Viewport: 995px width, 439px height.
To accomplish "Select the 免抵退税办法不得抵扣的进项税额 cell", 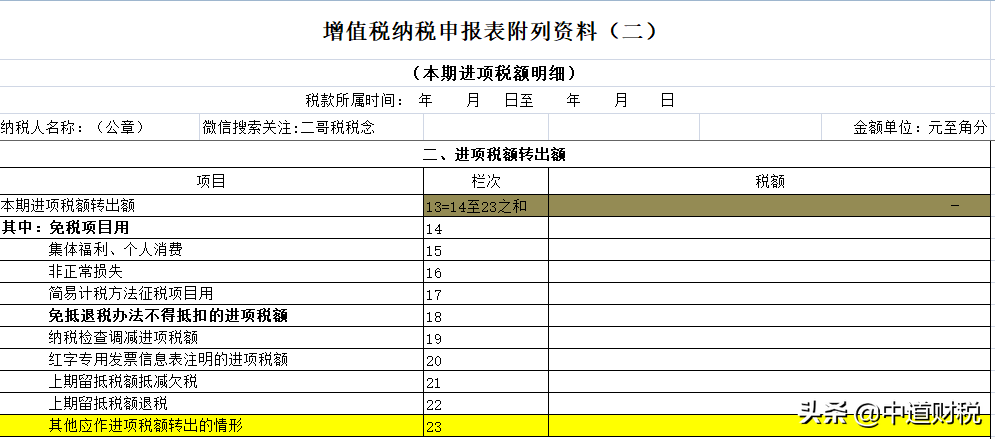I will click(168, 316).
